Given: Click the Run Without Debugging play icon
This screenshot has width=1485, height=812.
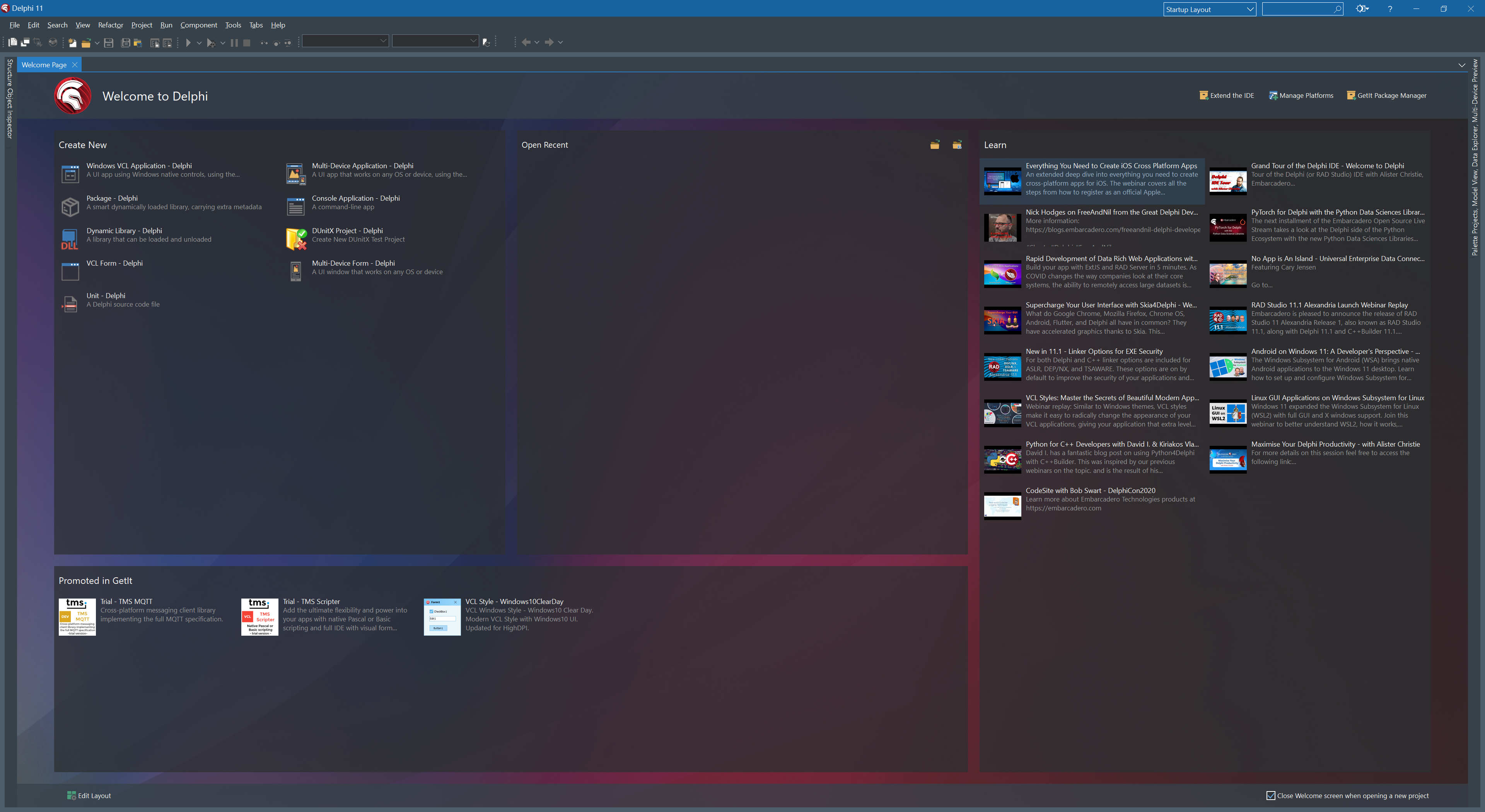Looking at the screenshot, I should point(188,43).
